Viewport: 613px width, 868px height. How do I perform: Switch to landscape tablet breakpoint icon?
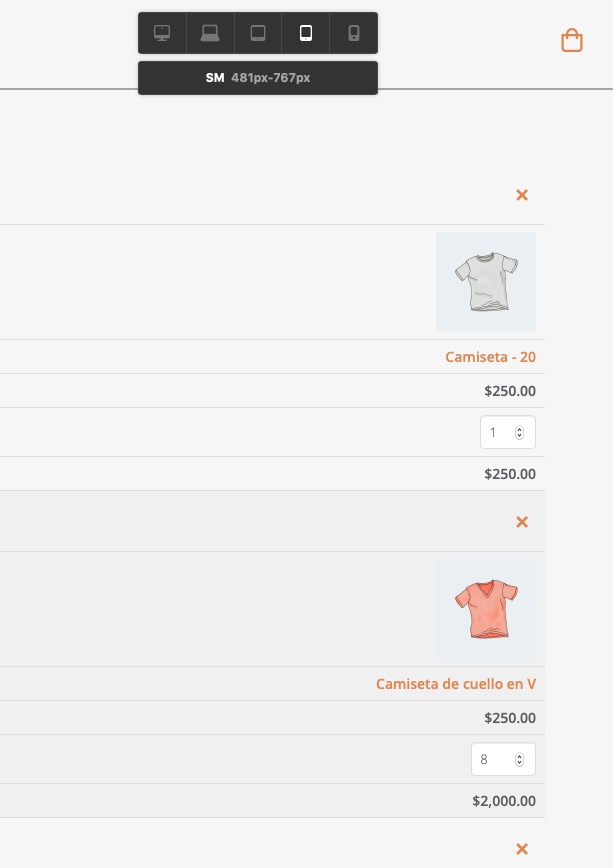point(258,33)
